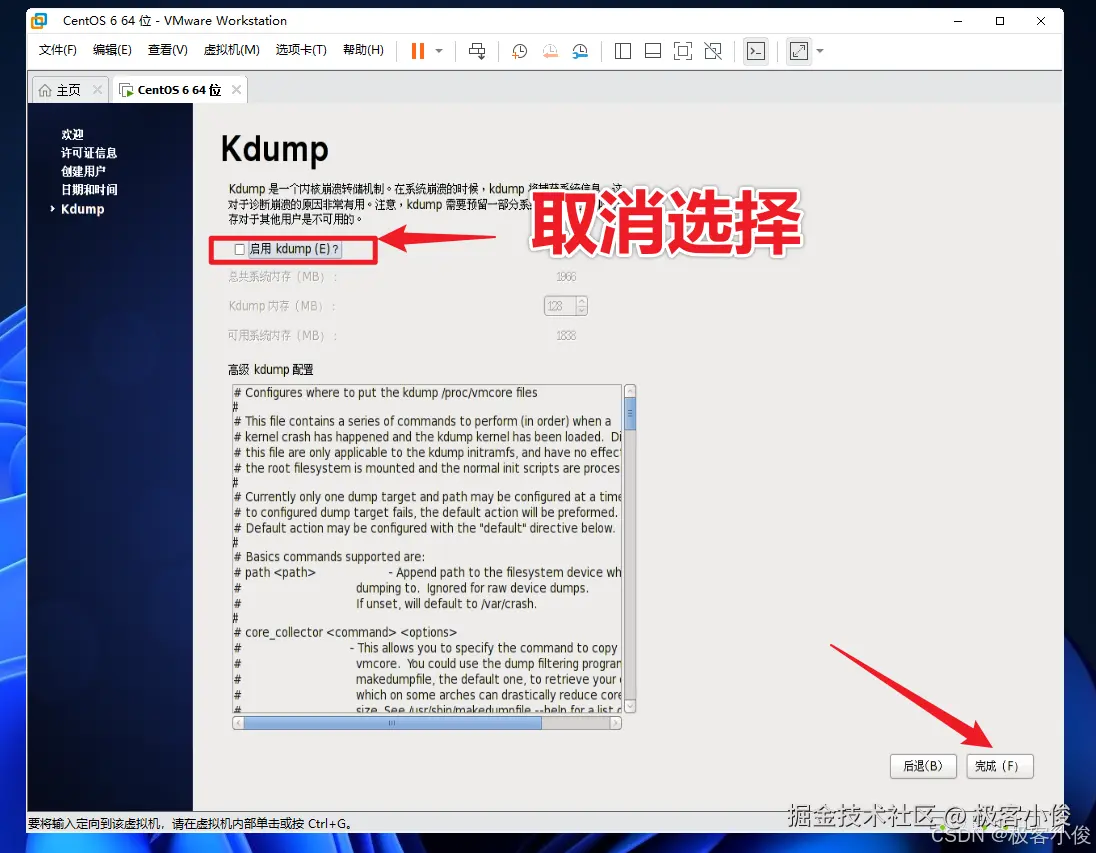Click the send Ctrl+Alt+Del icon
This screenshot has width=1096, height=853.
pos(477,51)
